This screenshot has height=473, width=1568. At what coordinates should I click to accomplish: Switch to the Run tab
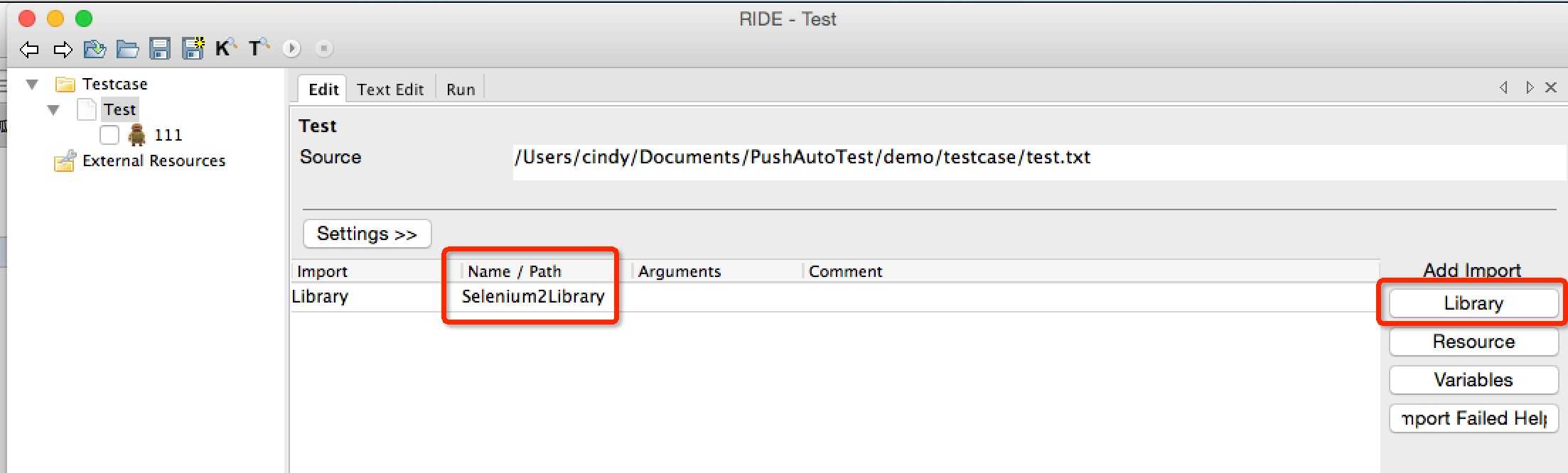[x=461, y=89]
